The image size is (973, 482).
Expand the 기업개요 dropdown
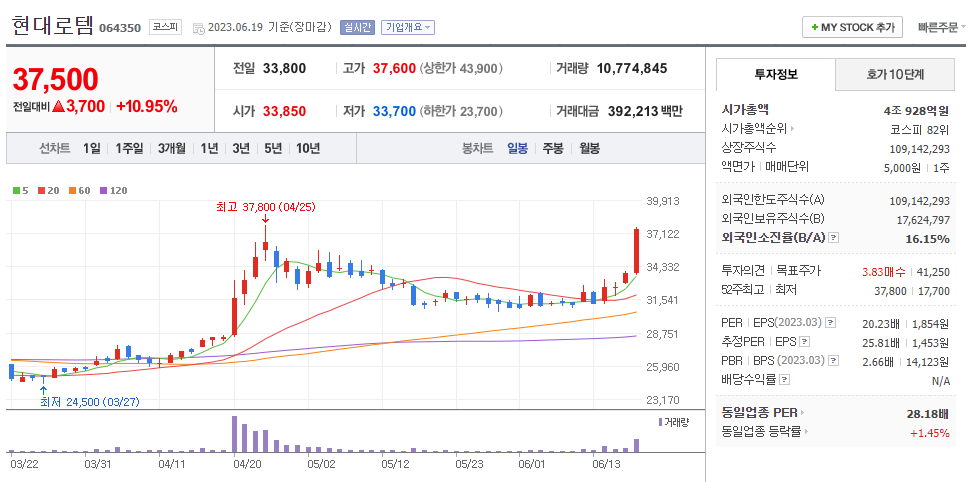point(408,27)
